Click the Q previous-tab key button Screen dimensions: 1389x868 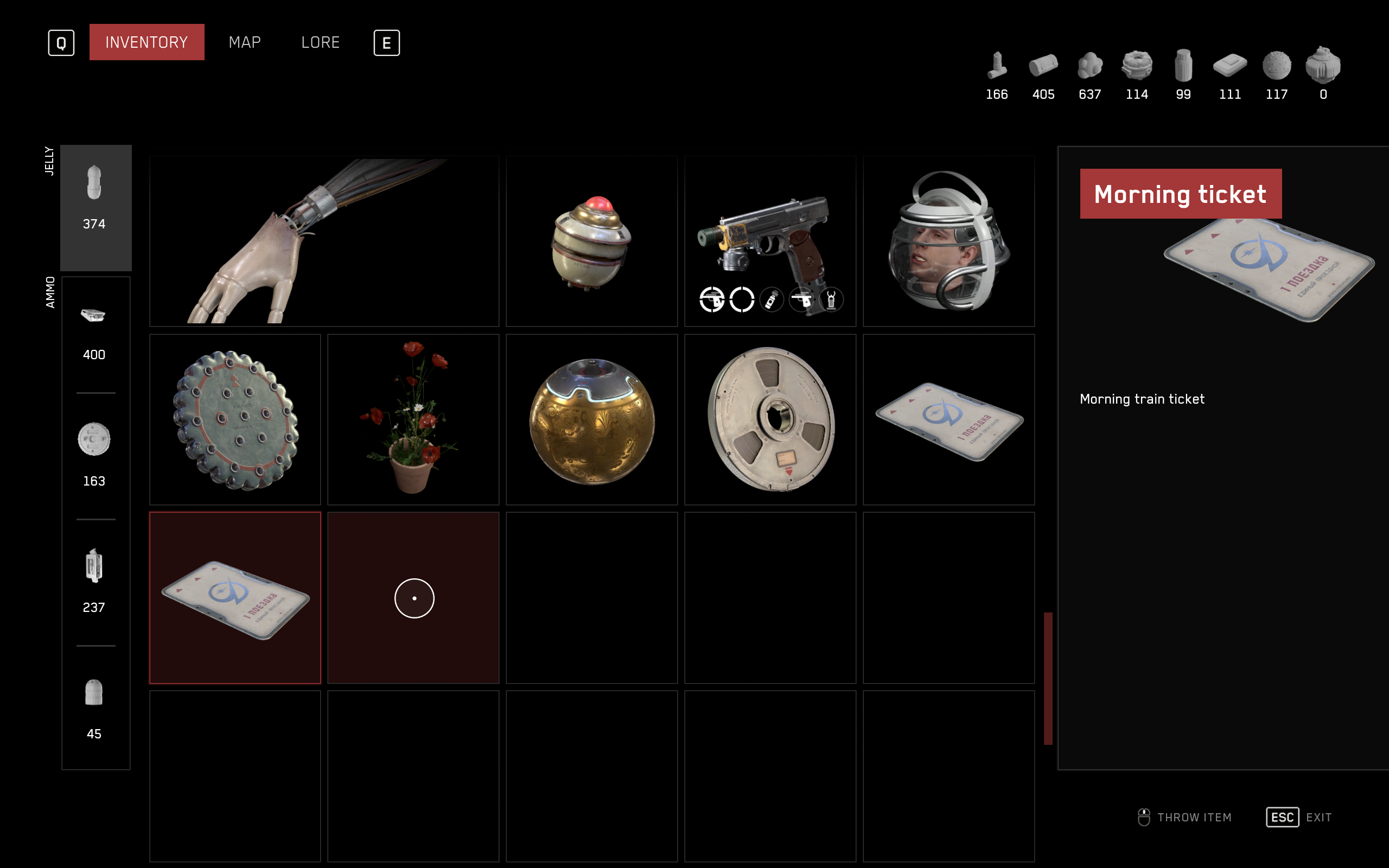click(x=61, y=42)
